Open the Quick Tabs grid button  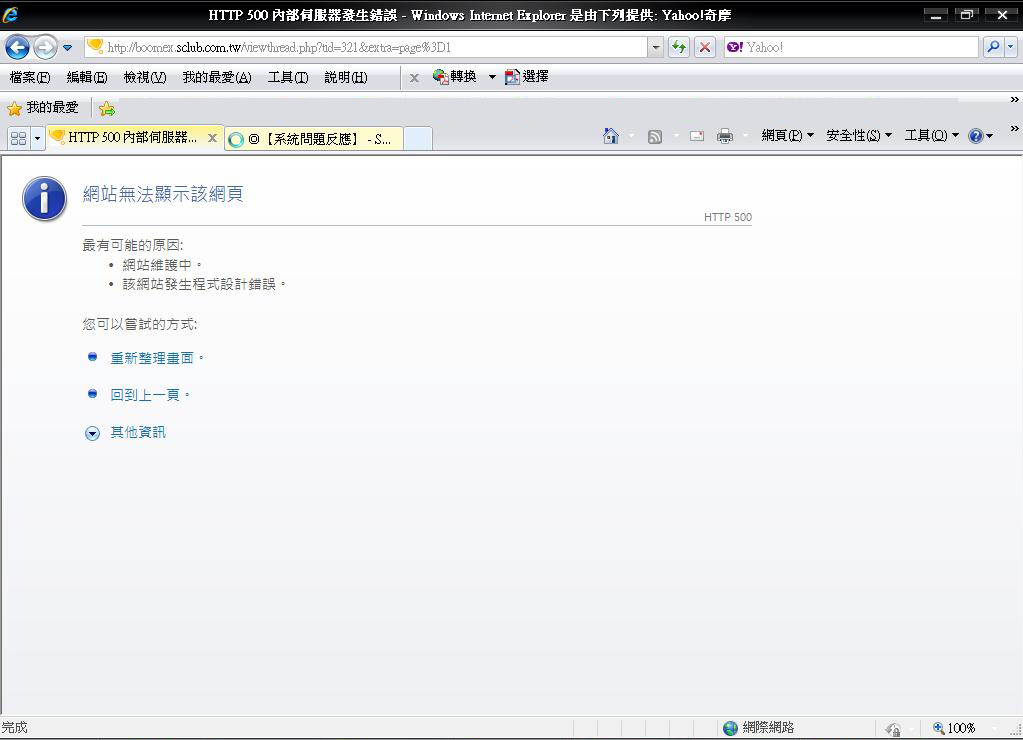[x=18, y=138]
